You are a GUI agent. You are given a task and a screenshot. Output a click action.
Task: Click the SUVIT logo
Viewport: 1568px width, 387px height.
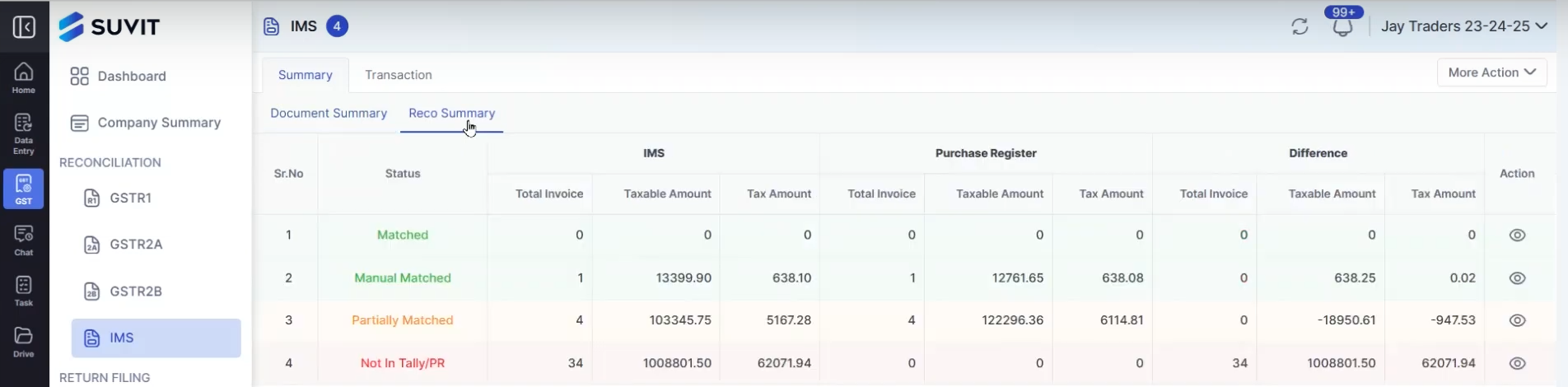click(110, 26)
